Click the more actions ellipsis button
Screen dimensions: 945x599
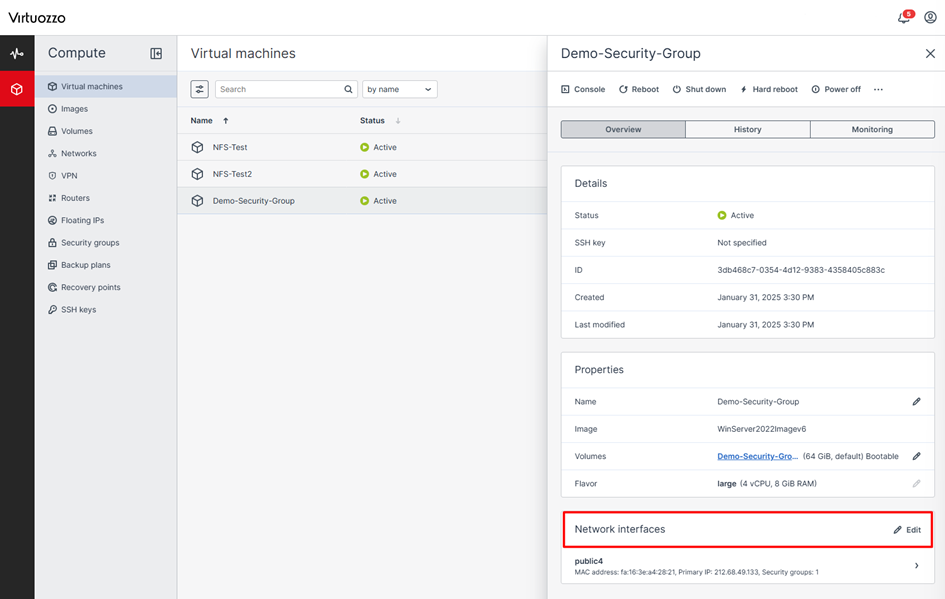tap(878, 90)
